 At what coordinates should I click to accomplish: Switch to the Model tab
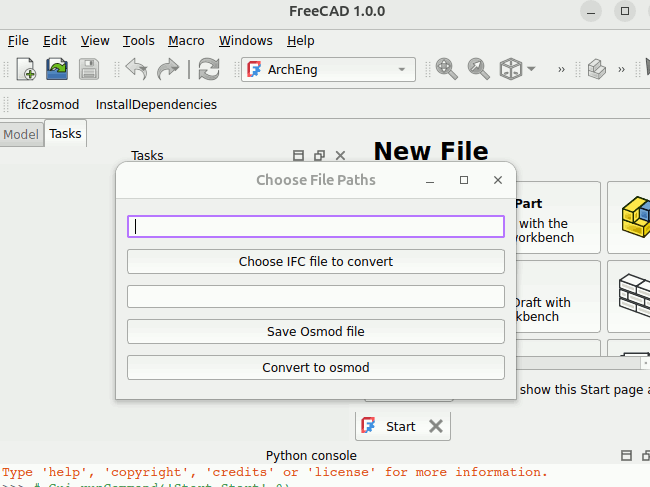pos(21,134)
